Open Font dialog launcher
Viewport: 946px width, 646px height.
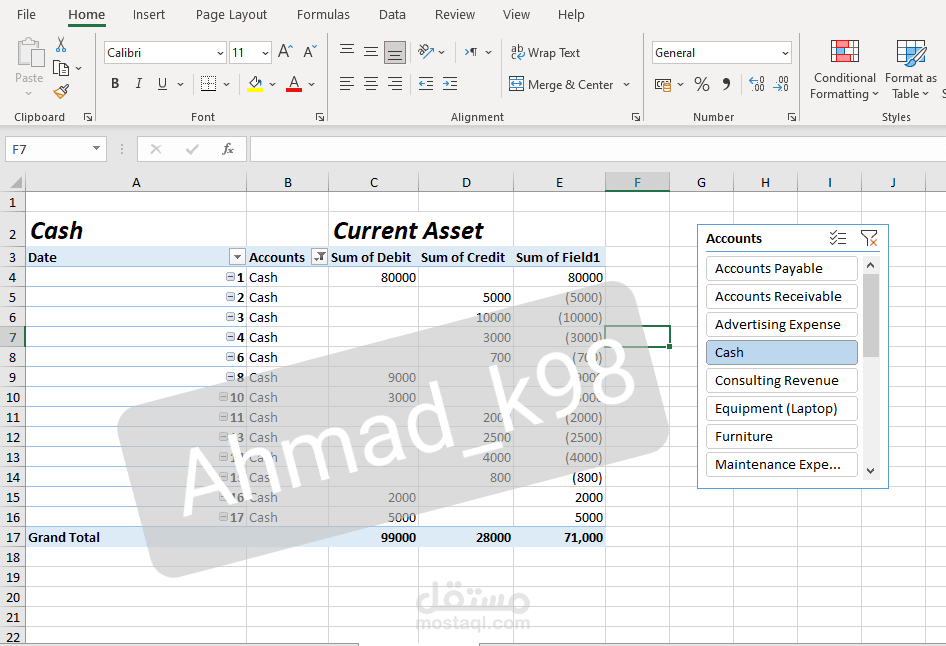pyautogui.click(x=320, y=117)
